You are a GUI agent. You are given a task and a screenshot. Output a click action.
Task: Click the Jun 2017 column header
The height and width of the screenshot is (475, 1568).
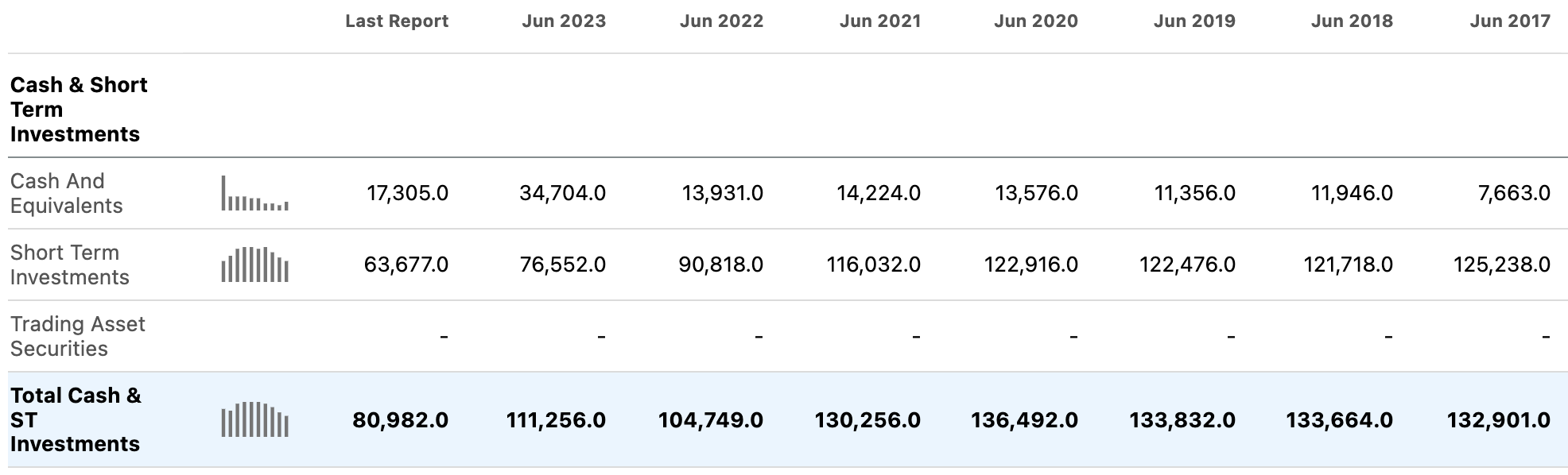[x=1509, y=21]
